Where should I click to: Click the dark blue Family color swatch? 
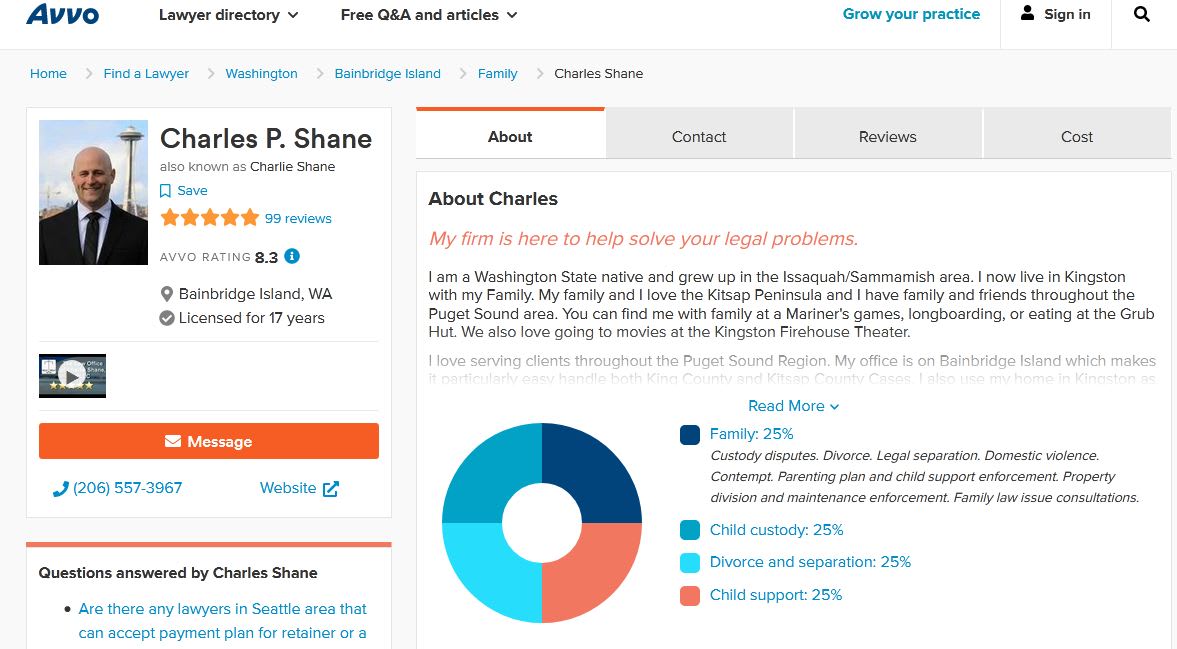690,435
